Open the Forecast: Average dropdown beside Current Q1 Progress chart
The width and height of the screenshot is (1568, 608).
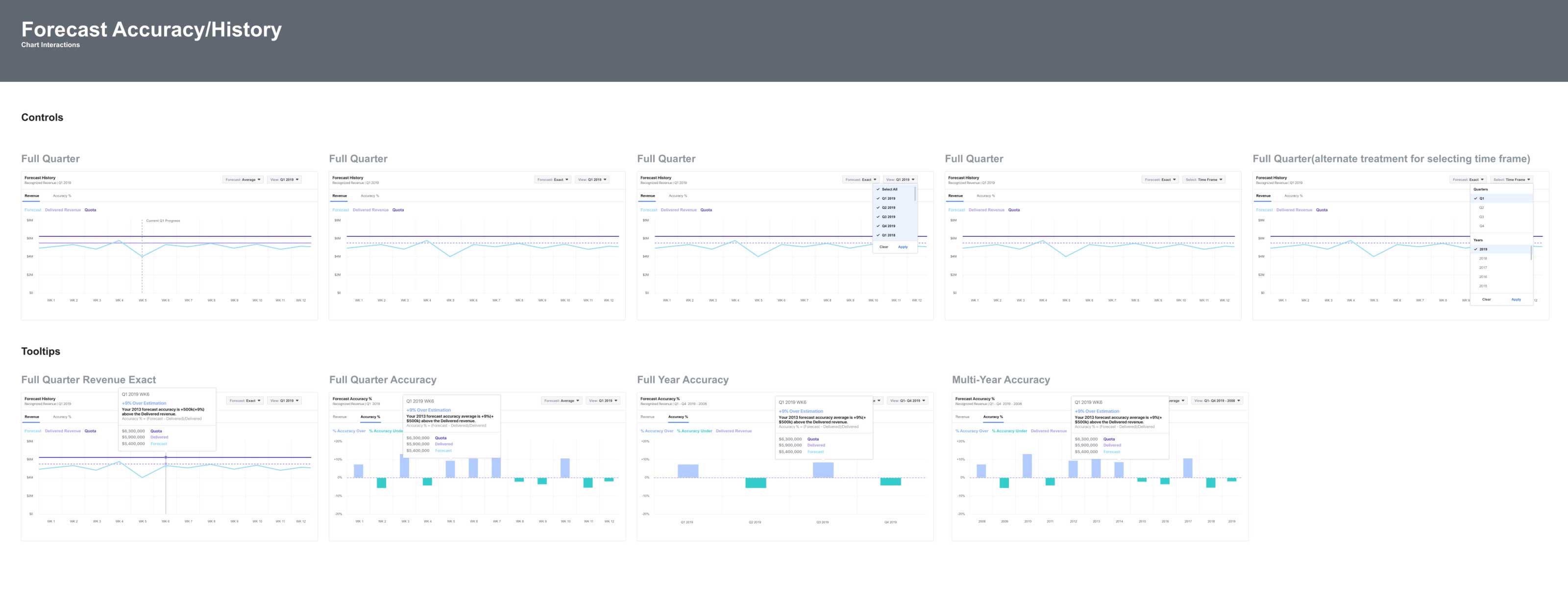coord(243,180)
